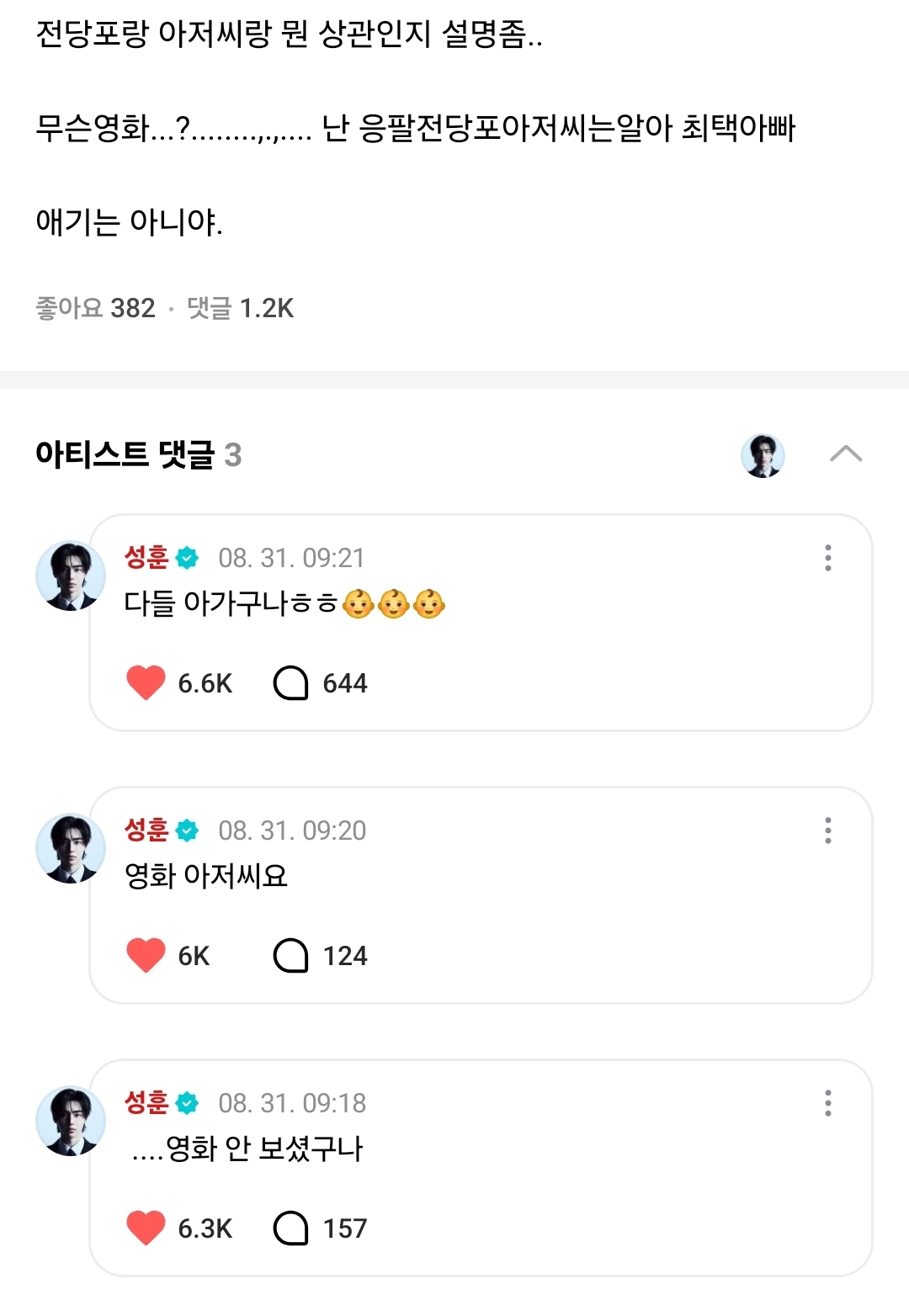Open profile picture on 09:21 comment
This screenshot has height=1316, width=909.
(71, 576)
